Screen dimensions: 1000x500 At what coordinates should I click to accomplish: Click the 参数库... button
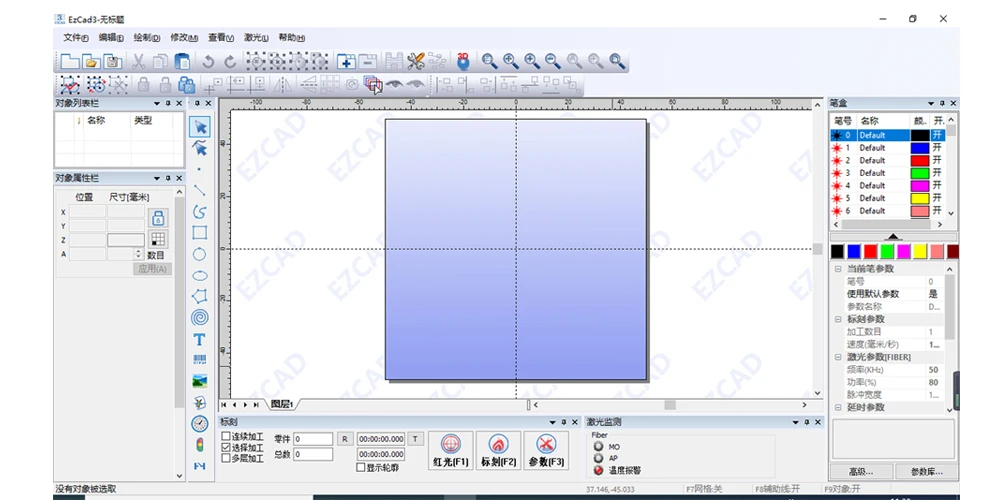926,472
